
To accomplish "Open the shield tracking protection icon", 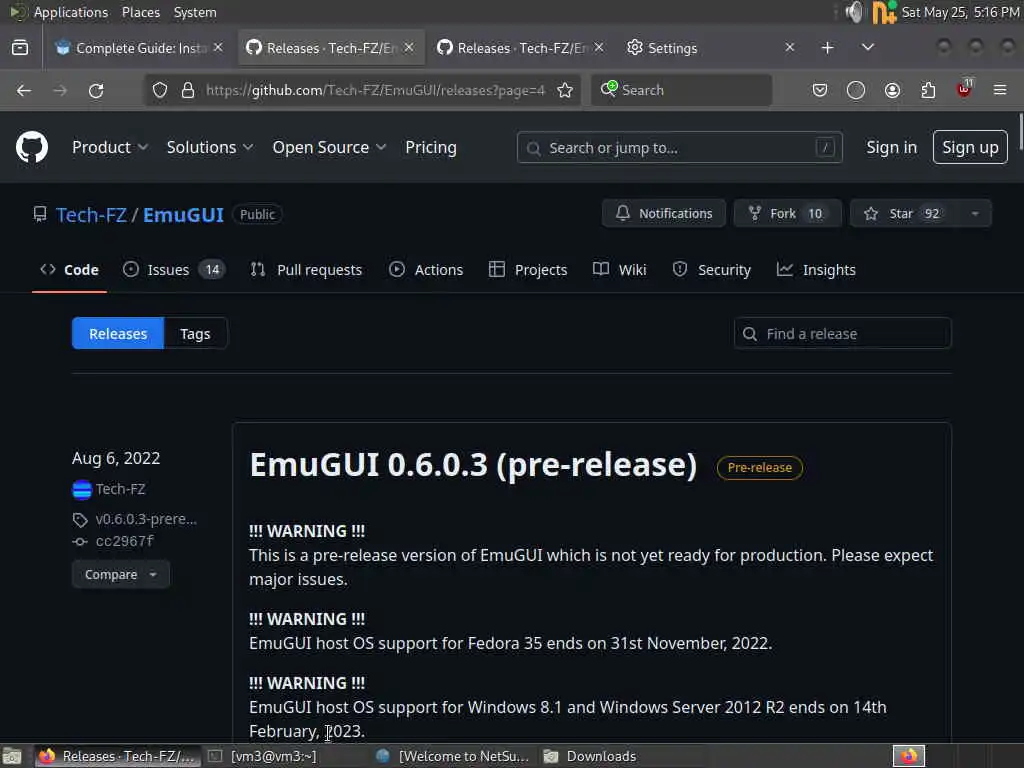I will (160, 90).
